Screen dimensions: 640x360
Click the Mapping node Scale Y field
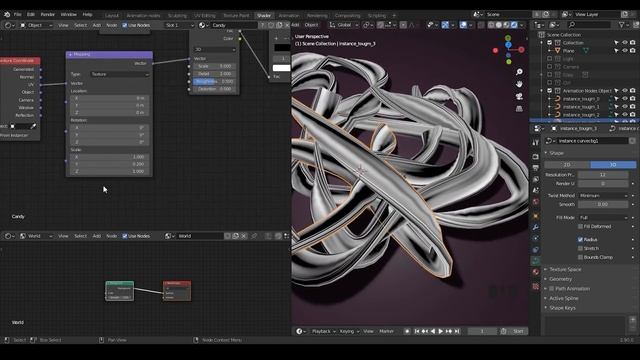(x=109, y=164)
